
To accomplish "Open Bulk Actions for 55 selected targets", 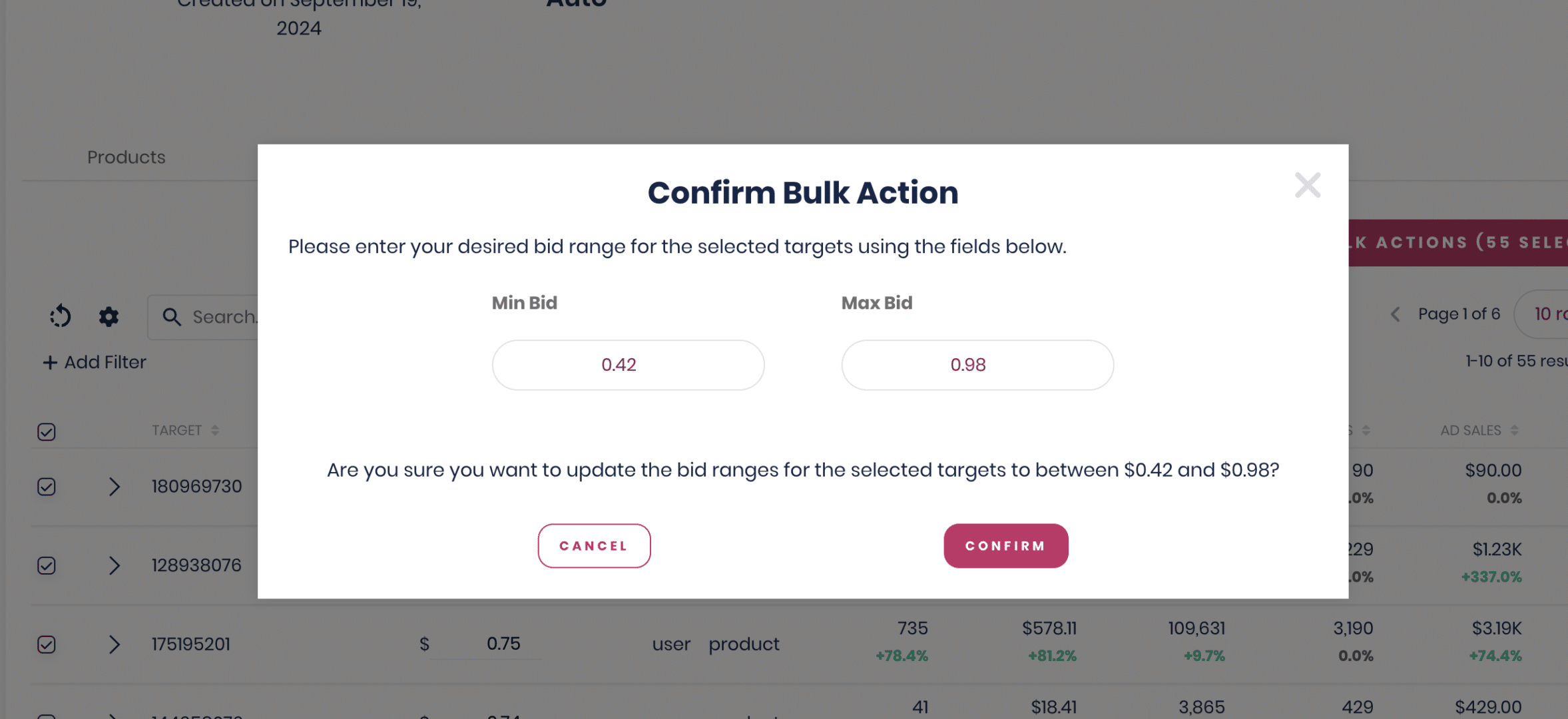I will click(1458, 242).
